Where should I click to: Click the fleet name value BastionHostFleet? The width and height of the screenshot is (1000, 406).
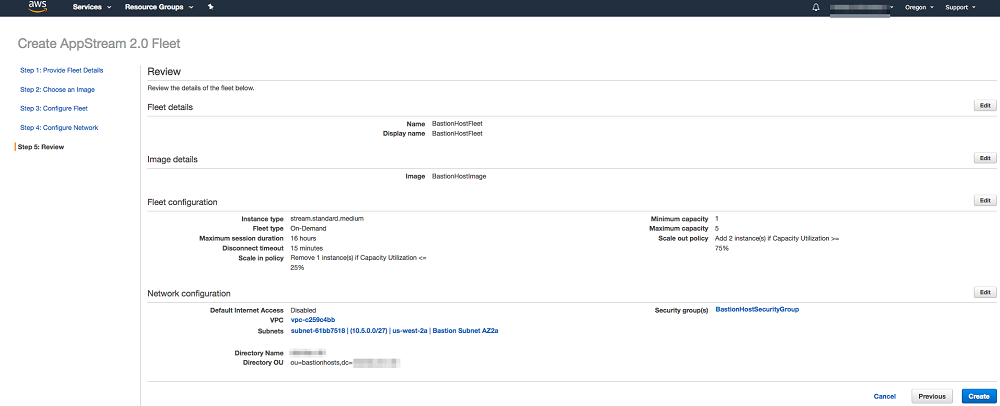(x=457, y=123)
